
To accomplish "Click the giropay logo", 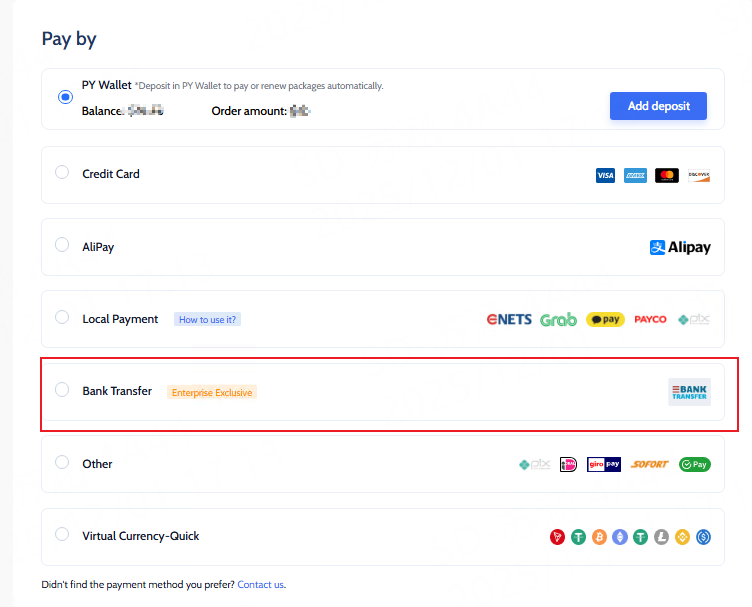I will [604, 464].
